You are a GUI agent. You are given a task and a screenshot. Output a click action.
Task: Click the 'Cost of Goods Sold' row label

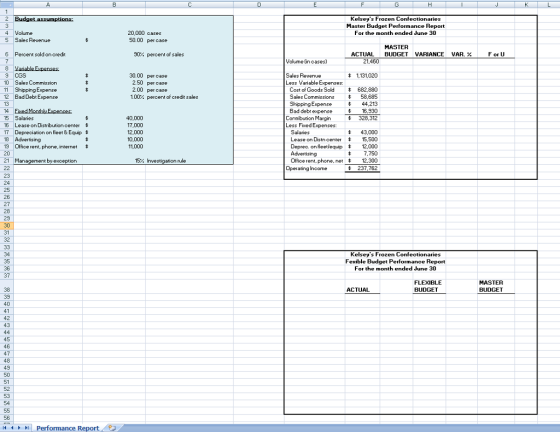pos(312,90)
